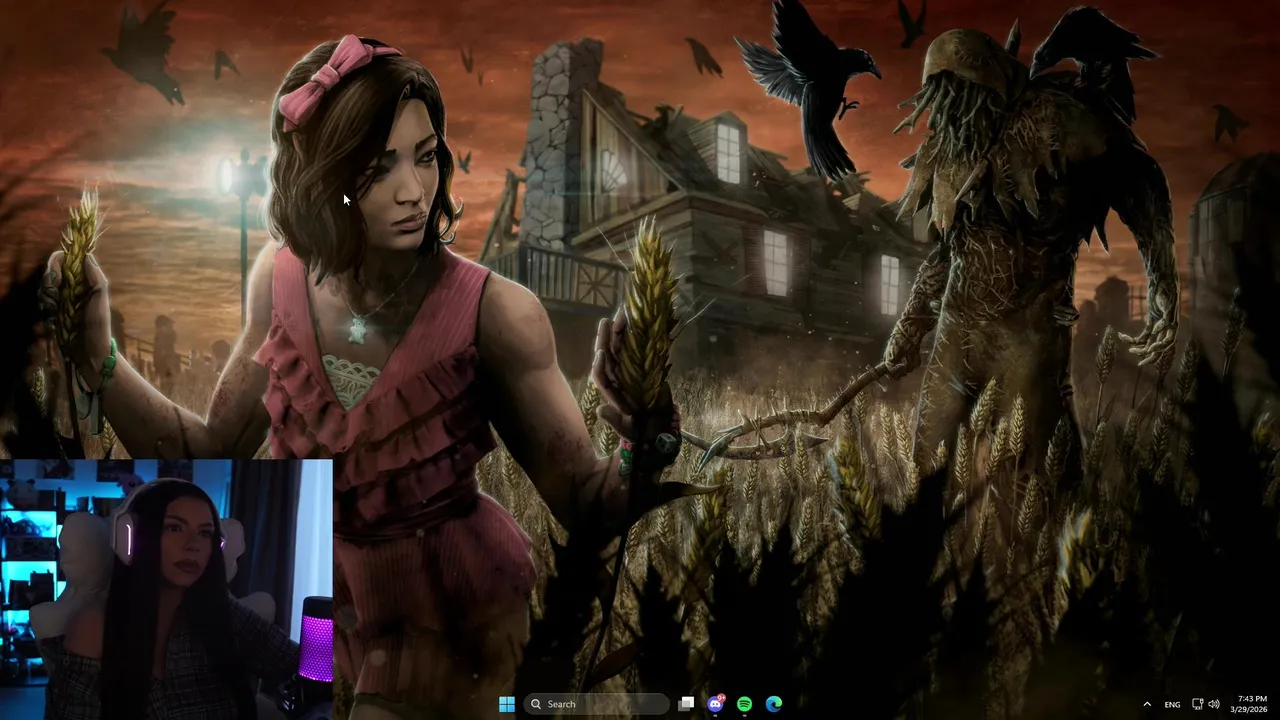Open Discord from the taskbar
1280x720 pixels.
[x=715, y=704]
